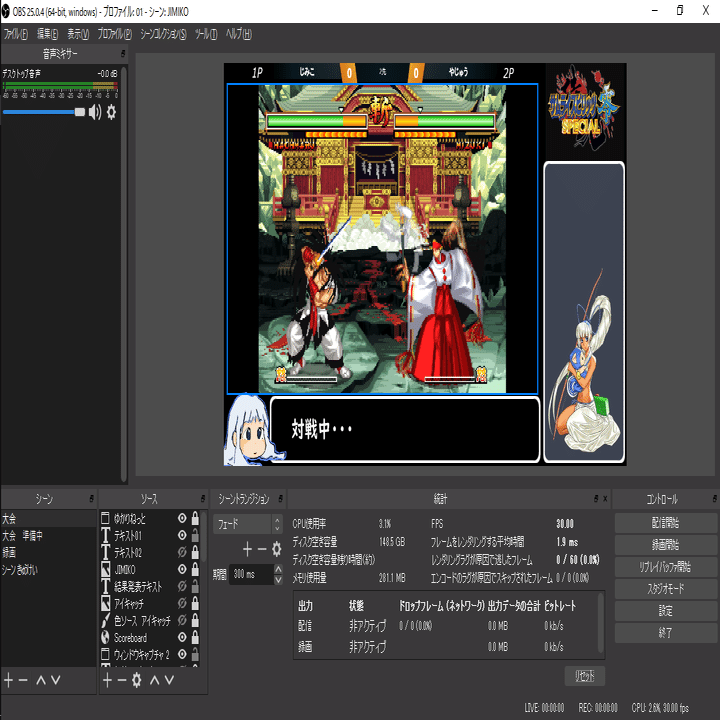Viewport: 720px width, 720px height.
Task: Hide the JIMIKO source
Action: click(182, 569)
